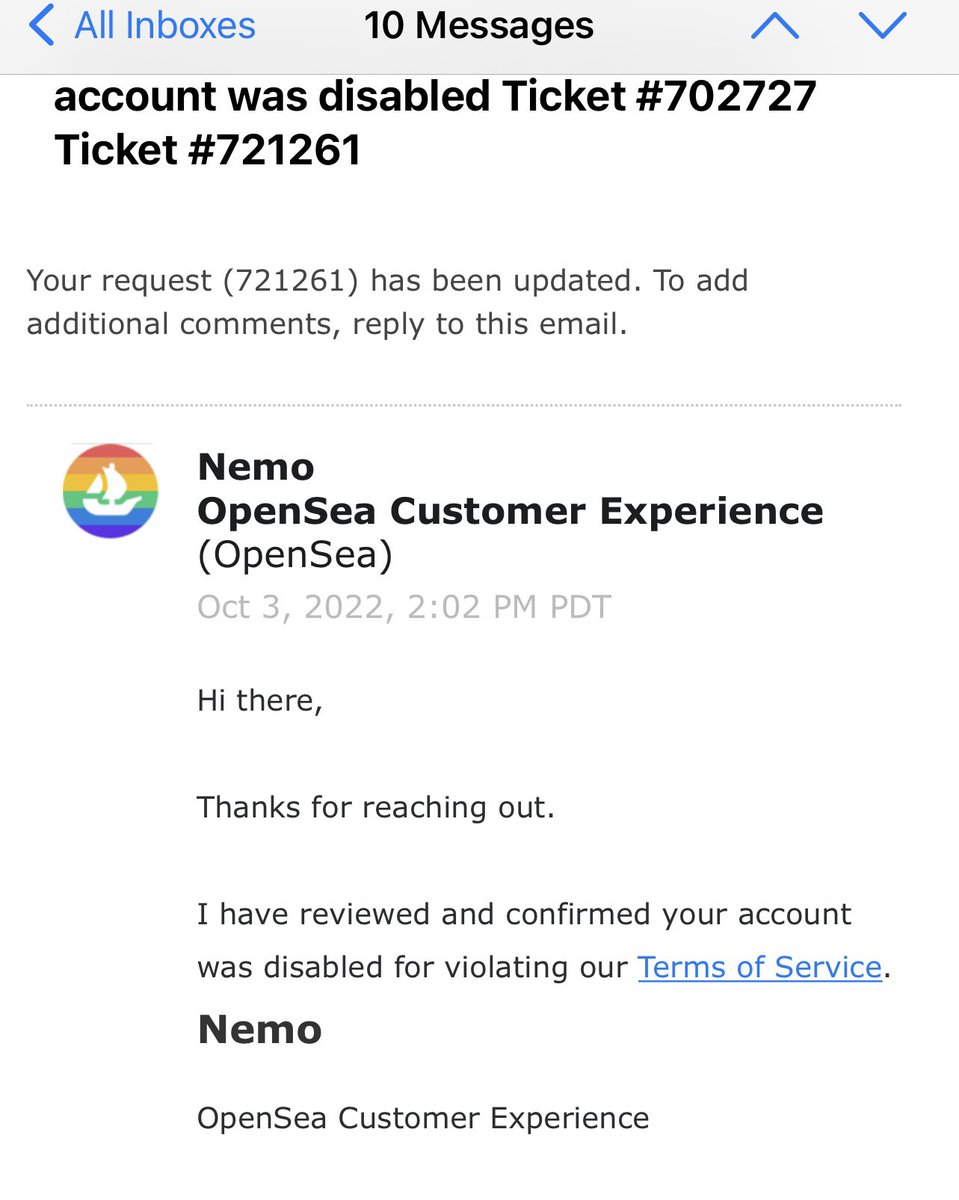Tap the OpenSea Customer Experience signature footer
The width and height of the screenshot is (959, 1200).
click(x=423, y=1117)
